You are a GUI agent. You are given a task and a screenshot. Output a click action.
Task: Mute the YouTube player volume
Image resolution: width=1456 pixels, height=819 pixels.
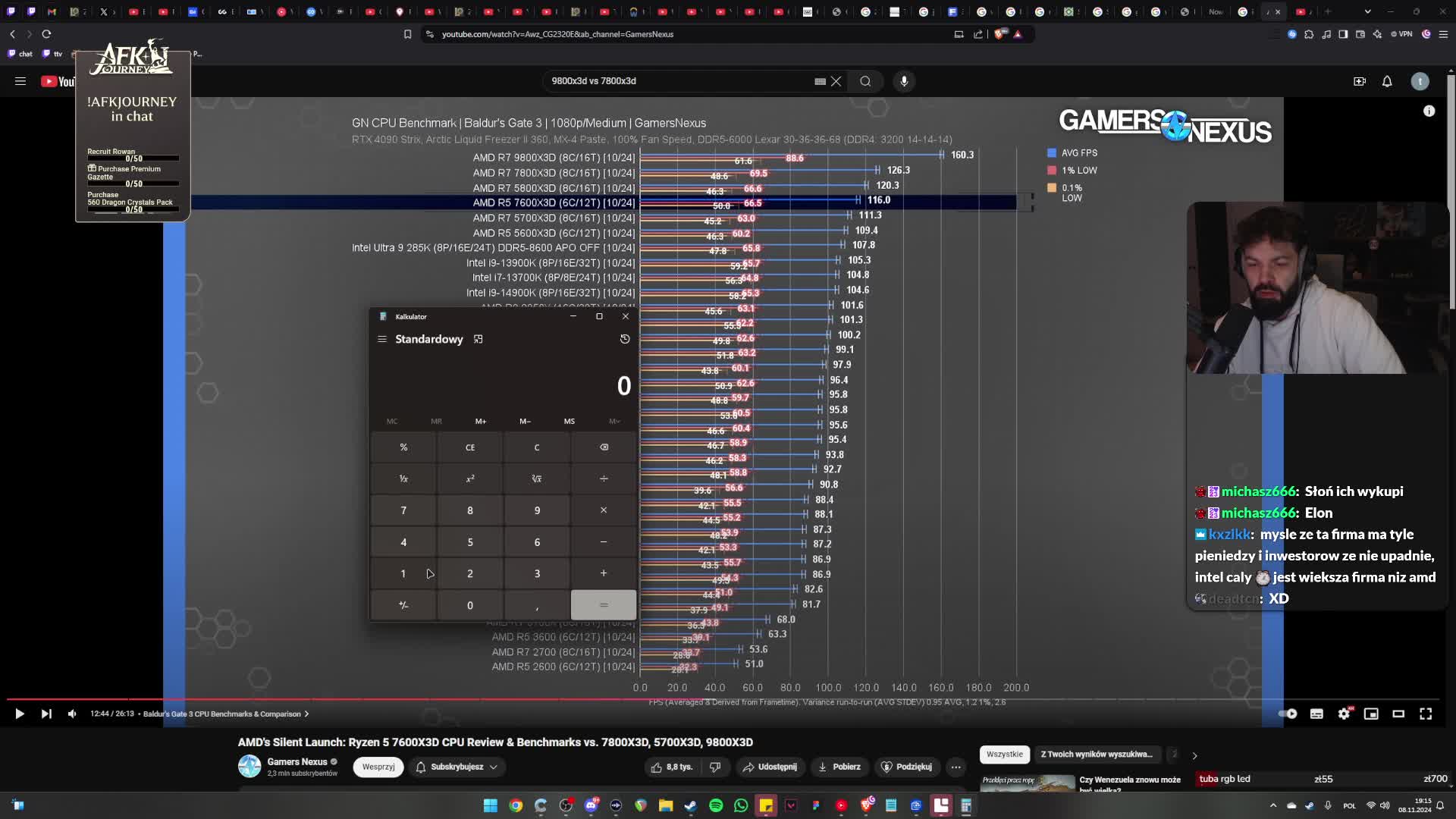pos(72,714)
